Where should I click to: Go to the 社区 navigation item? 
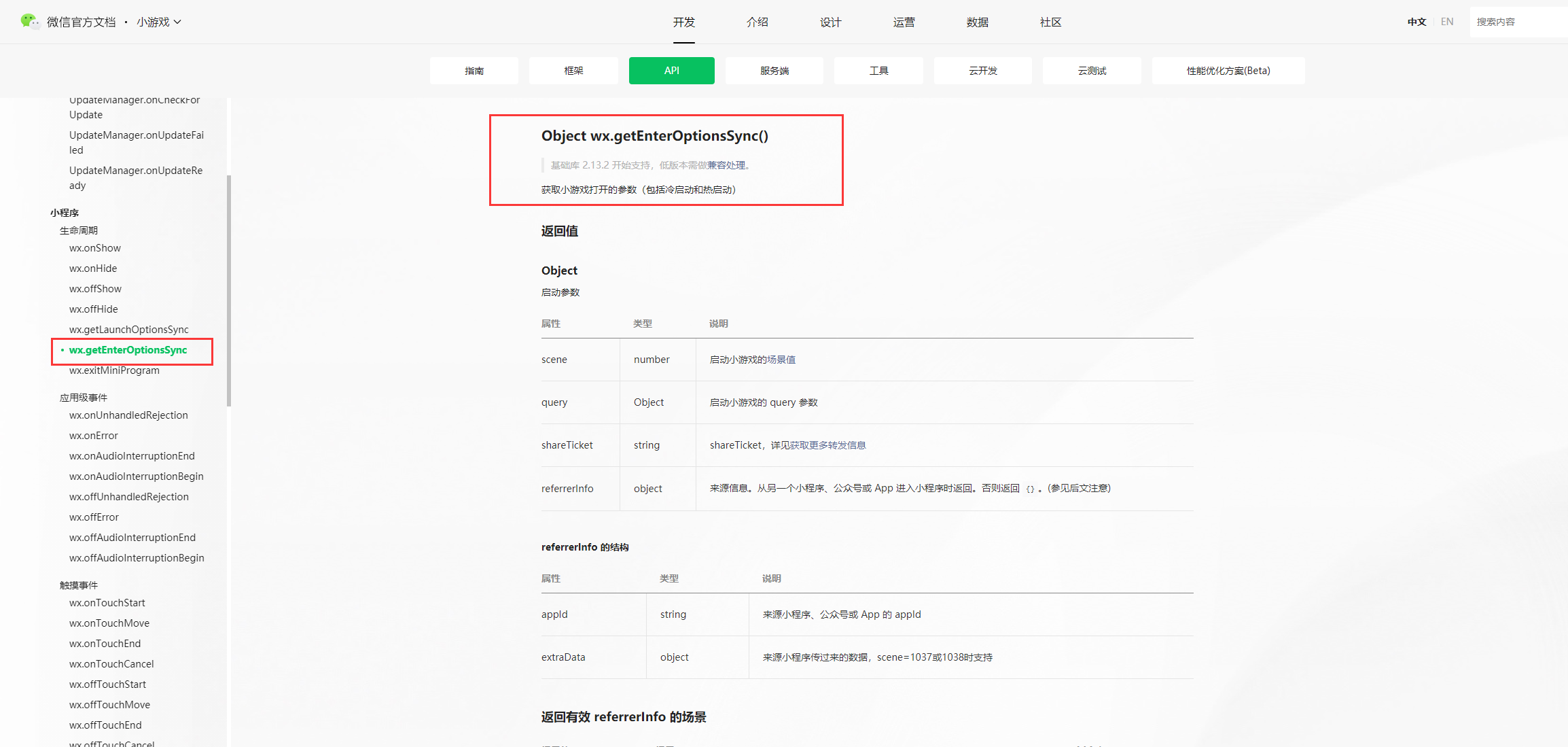tap(1050, 22)
